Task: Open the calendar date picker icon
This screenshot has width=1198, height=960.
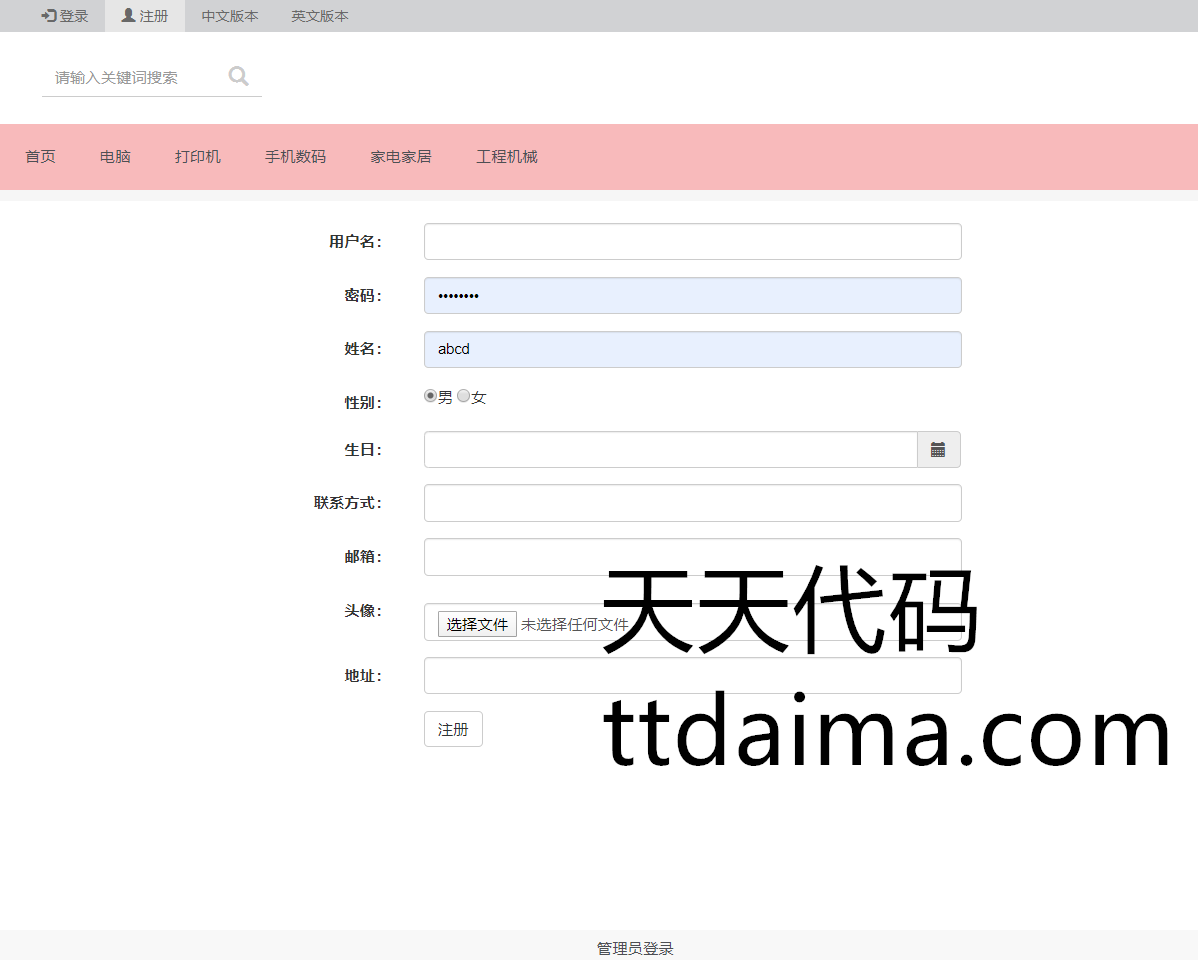Action: click(938, 450)
